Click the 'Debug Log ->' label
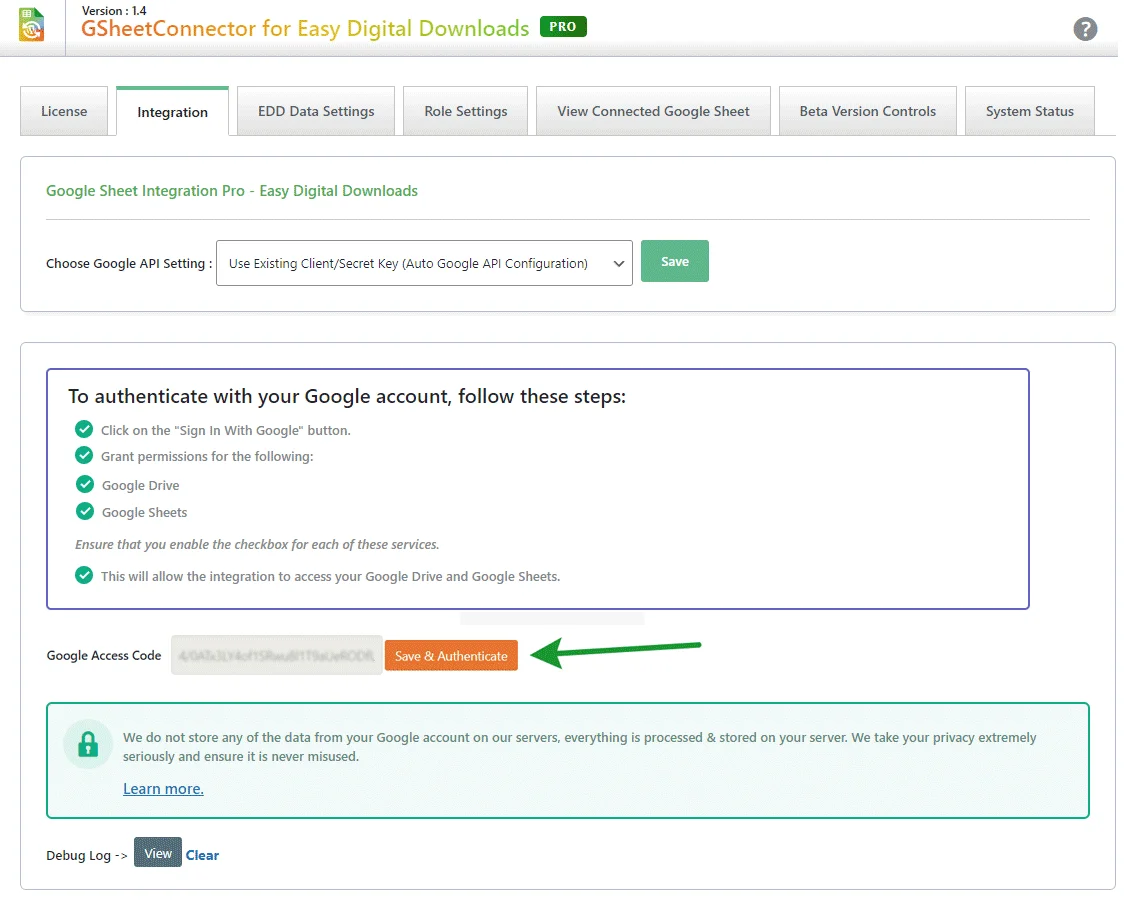The width and height of the screenshot is (1124, 902). click(x=87, y=855)
